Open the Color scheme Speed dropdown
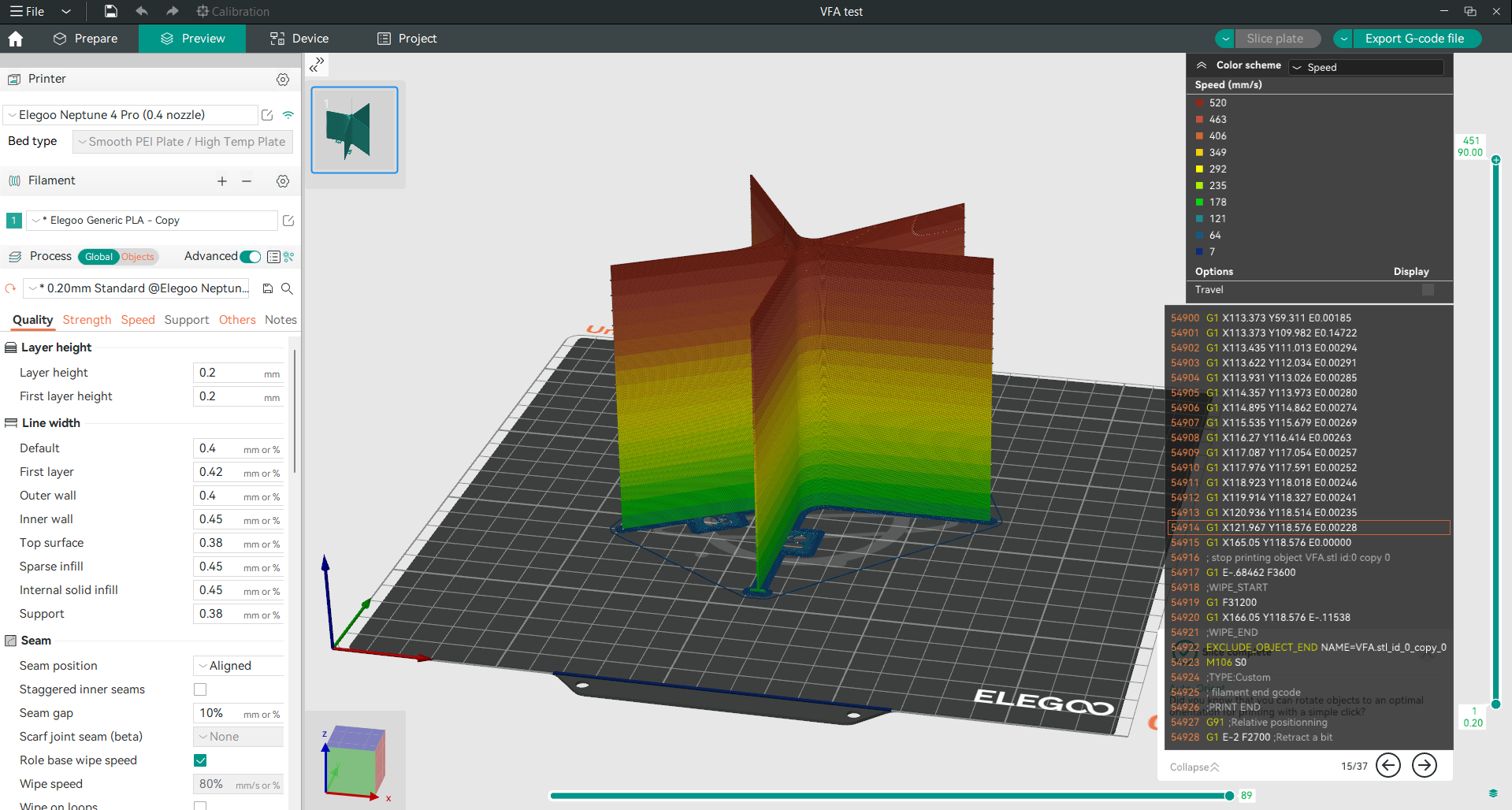 1366,68
